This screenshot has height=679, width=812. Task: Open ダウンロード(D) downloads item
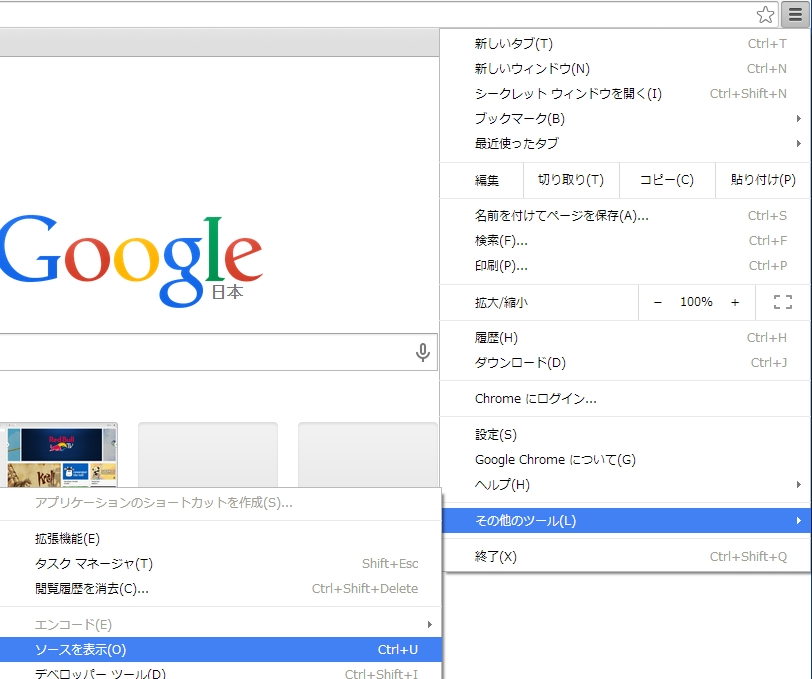(626, 363)
